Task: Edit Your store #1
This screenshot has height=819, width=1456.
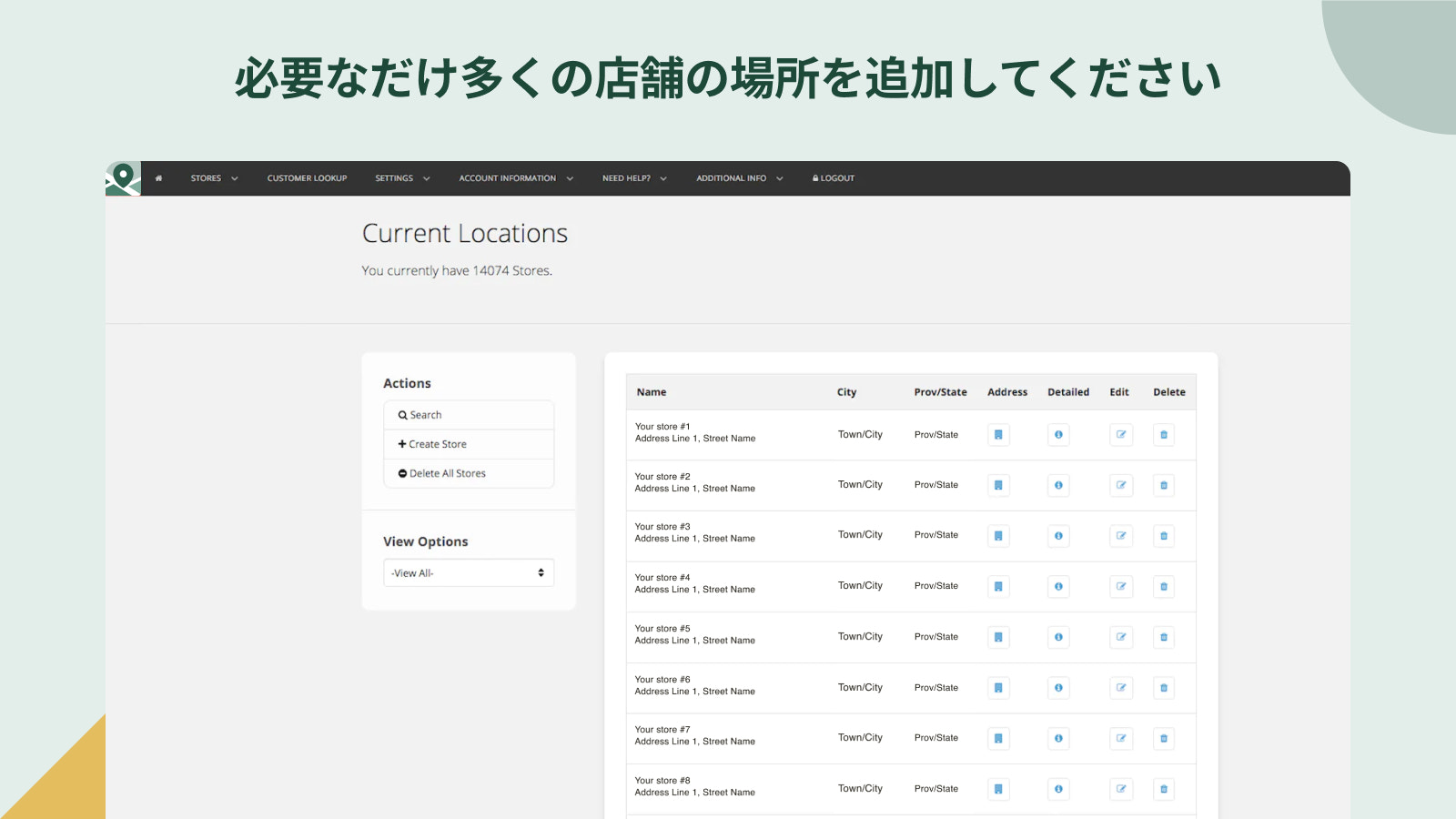Action: pyautogui.click(x=1121, y=435)
